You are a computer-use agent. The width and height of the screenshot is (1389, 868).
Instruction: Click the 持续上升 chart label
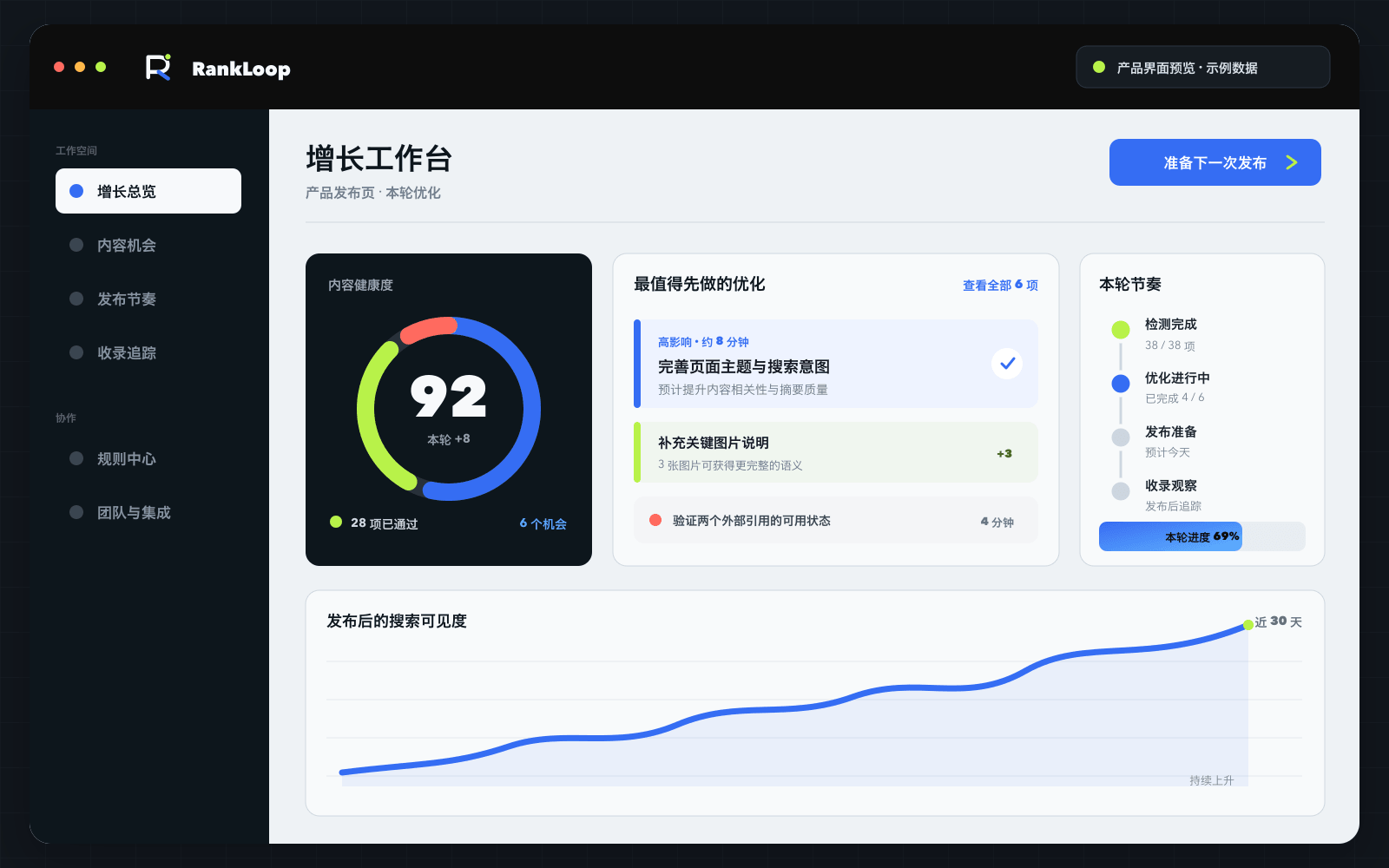1212,780
